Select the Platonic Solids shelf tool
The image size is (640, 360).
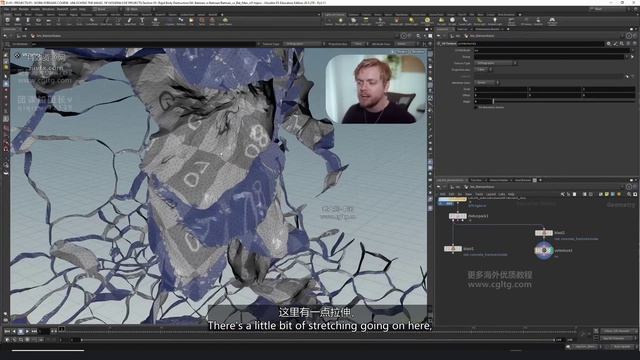(156, 20)
